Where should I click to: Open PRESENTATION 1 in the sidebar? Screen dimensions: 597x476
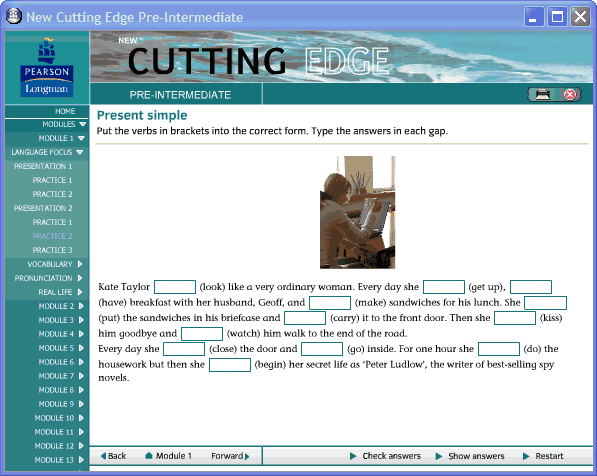pyautogui.click(x=43, y=166)
